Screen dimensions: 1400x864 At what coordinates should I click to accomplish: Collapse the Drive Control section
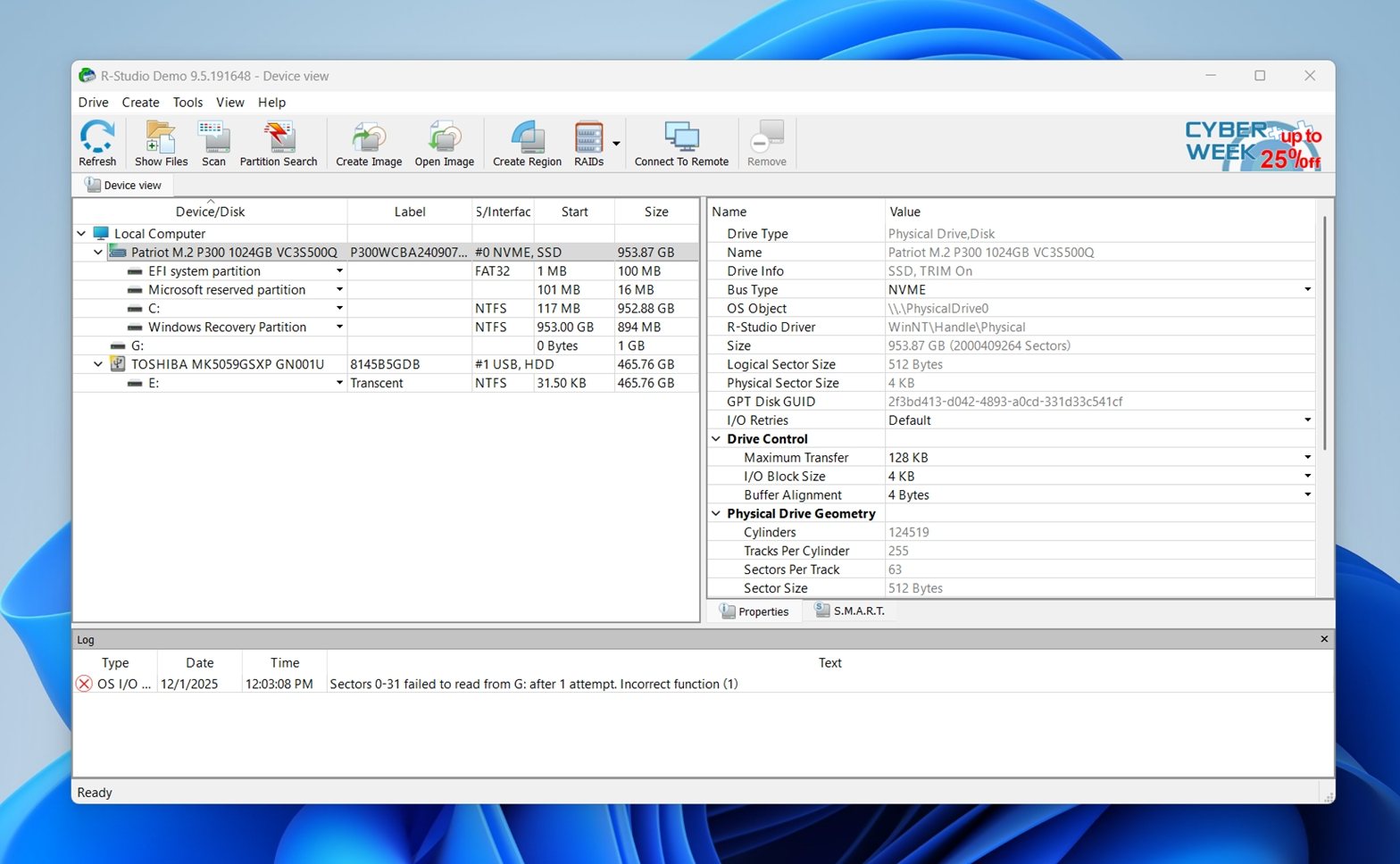[716, 439]
